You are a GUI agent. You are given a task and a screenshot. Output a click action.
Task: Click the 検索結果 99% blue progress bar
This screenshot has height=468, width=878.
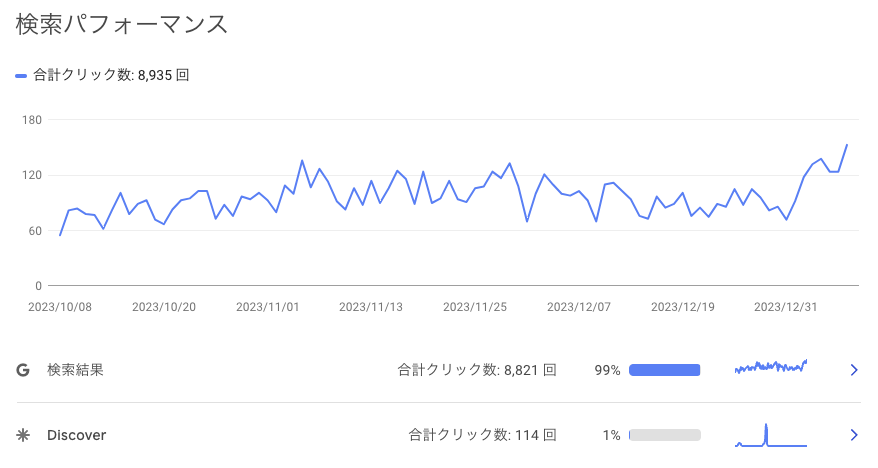pos(664,370)
